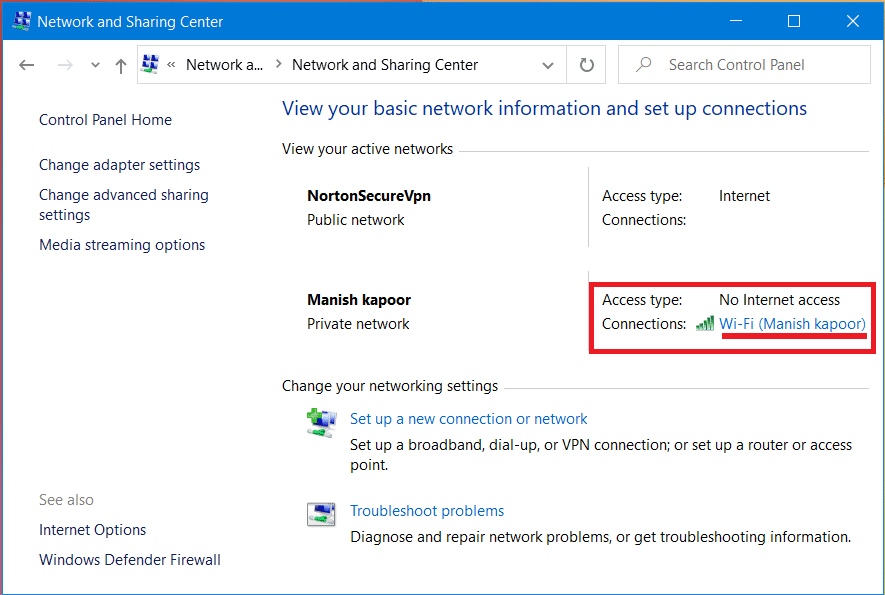Click the Troubleshoot problems icon
Screen dimensions: 885x595
click(x=321, y=514)
